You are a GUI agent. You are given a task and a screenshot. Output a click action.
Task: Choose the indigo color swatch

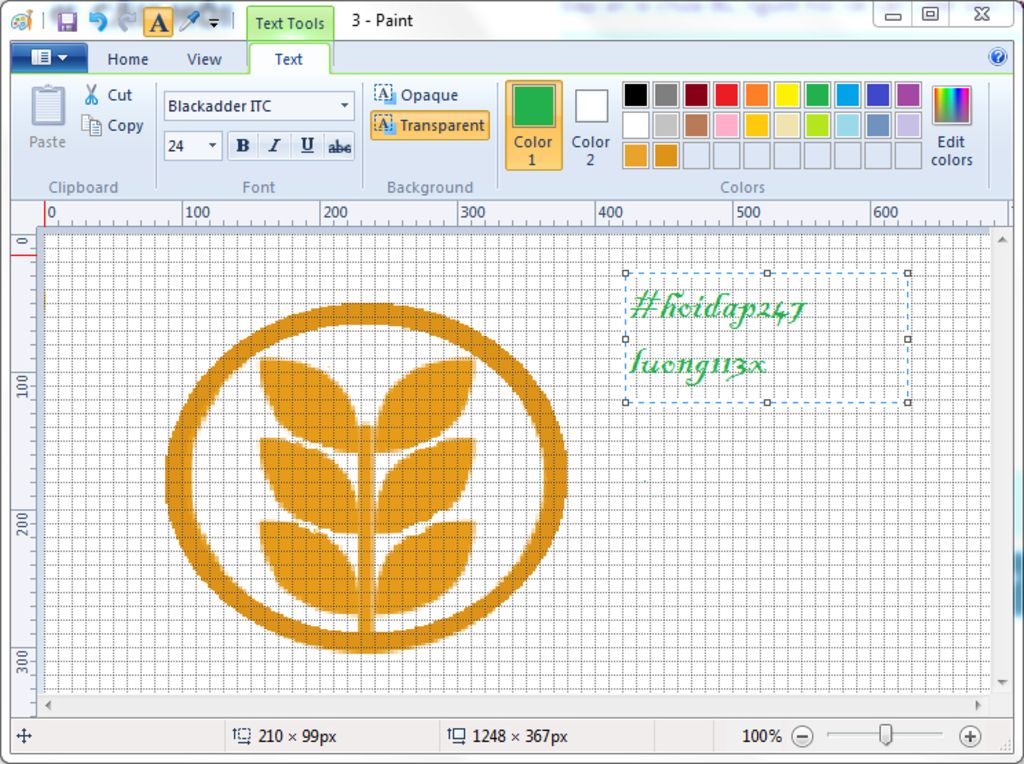[x=878, y=95]
